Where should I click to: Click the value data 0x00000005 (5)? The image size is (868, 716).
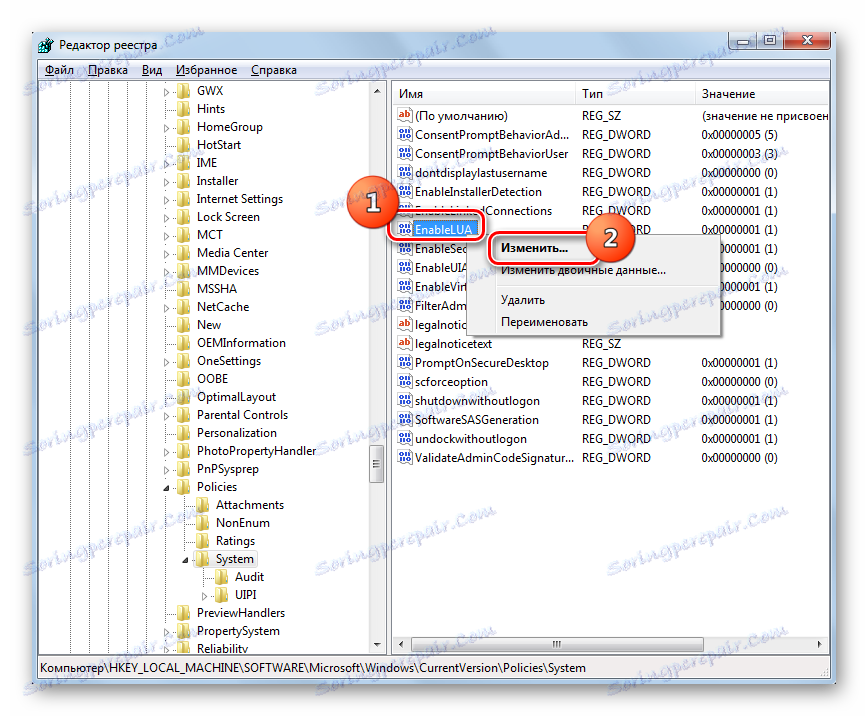pos(739,135)
